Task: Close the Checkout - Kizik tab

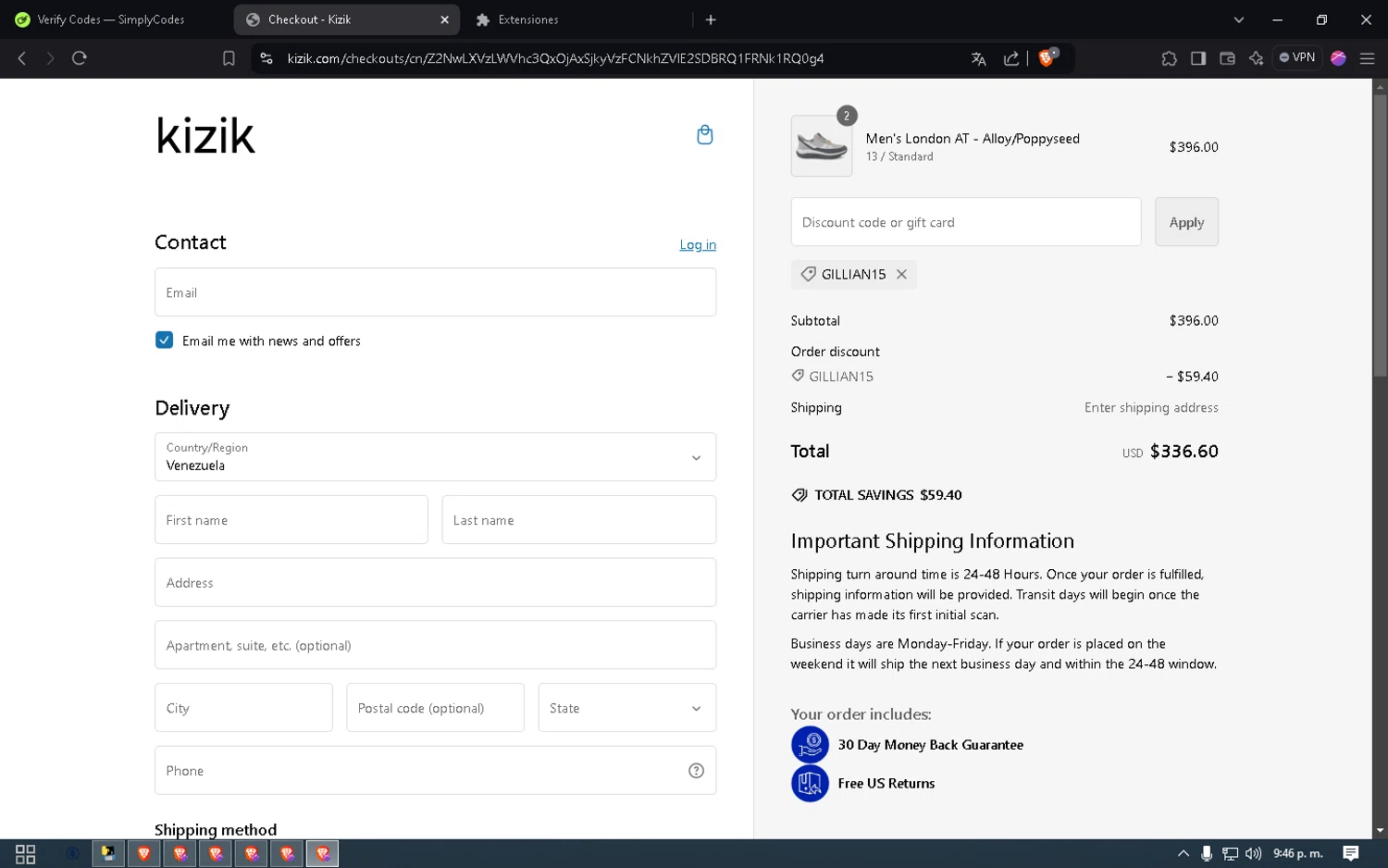Action: pyautogui.click(x=444, y=19)
